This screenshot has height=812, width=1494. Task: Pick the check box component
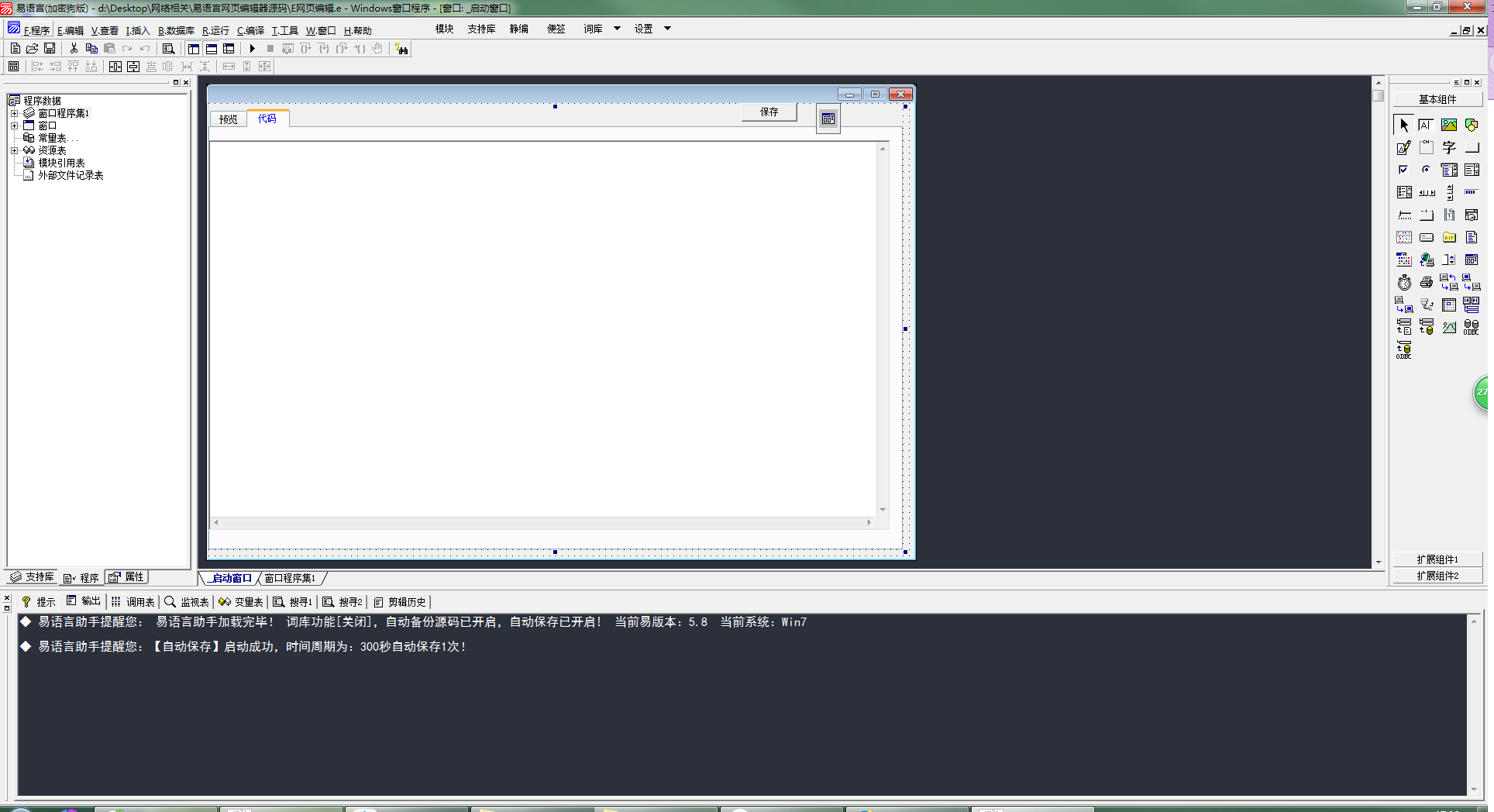(x=1404, y=170)
